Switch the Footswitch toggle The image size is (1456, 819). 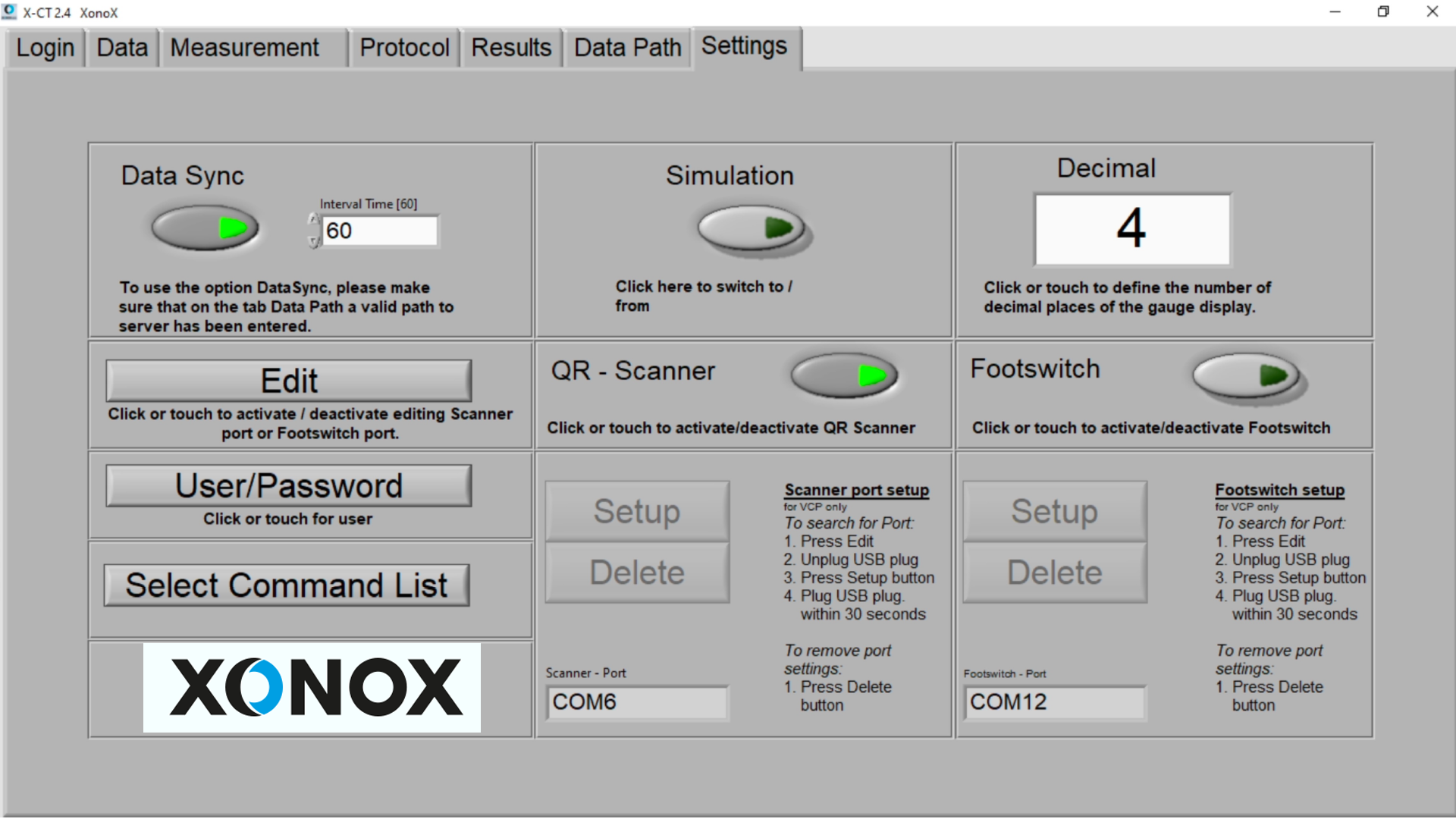1246,375
